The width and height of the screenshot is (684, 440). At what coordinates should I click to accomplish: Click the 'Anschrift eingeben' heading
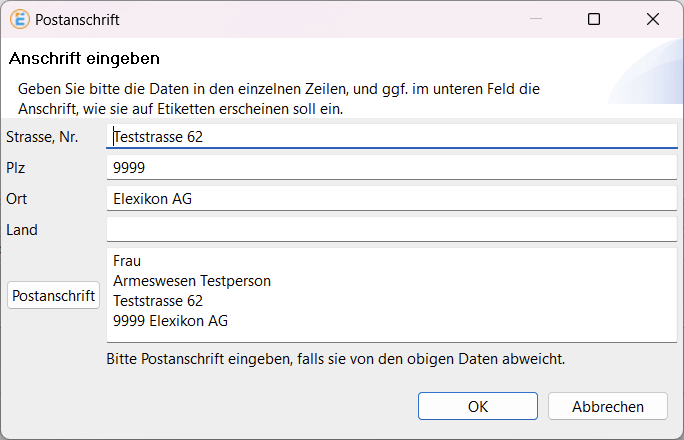(x=85, y=59)
